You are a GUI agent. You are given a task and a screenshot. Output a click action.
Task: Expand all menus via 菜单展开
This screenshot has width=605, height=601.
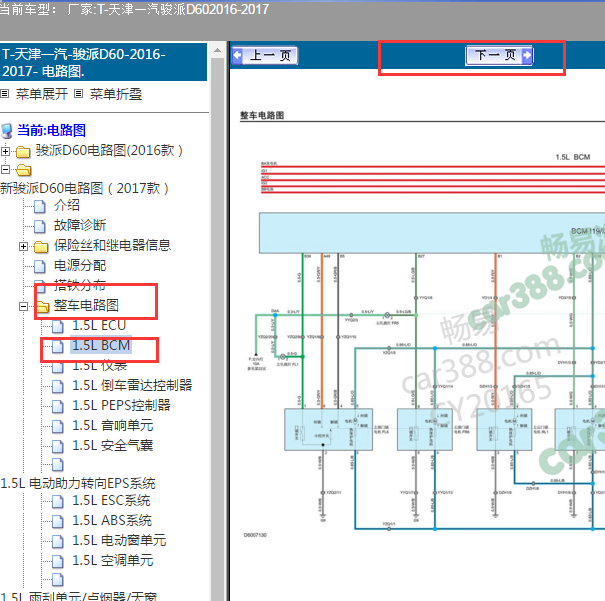tap(42, 94)
